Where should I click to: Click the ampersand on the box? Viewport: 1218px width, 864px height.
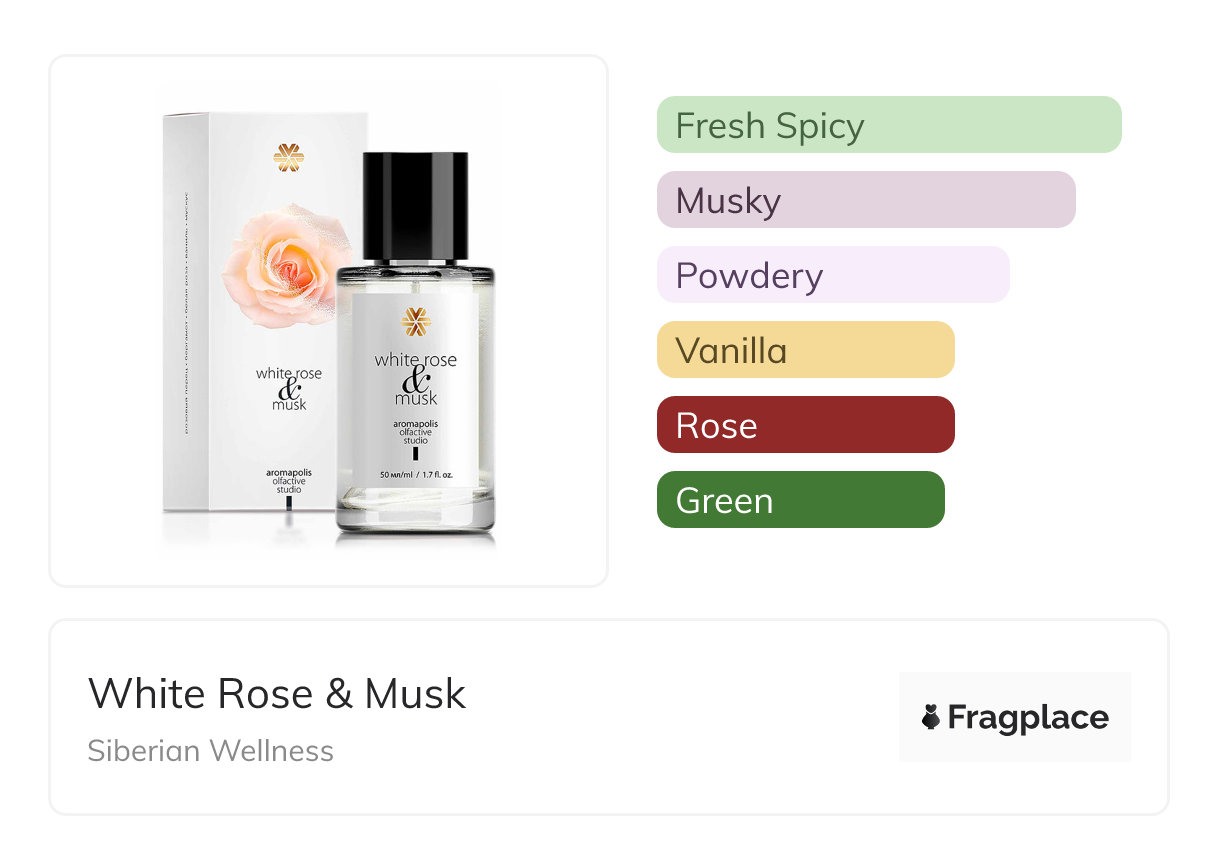tap(288, 389)
